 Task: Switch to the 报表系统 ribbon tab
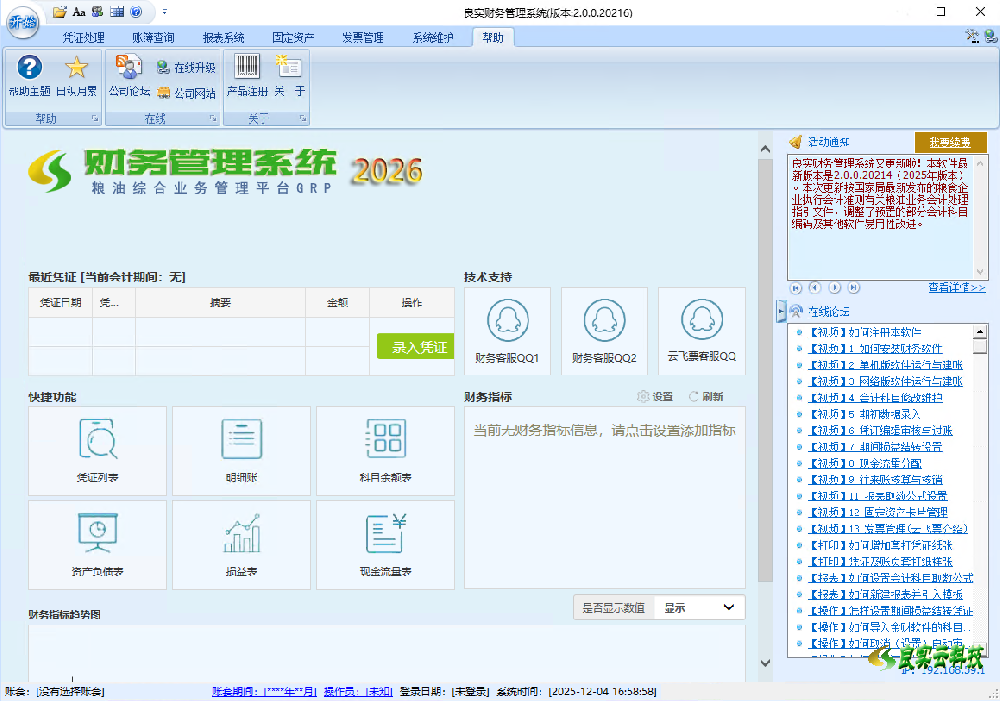coord(222,36)
